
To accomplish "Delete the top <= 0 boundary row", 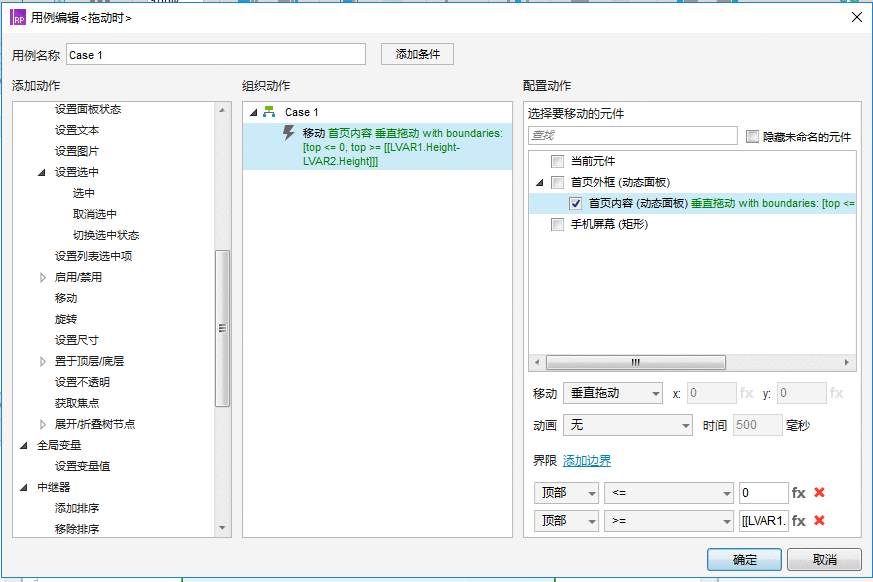I will point(819,492).
